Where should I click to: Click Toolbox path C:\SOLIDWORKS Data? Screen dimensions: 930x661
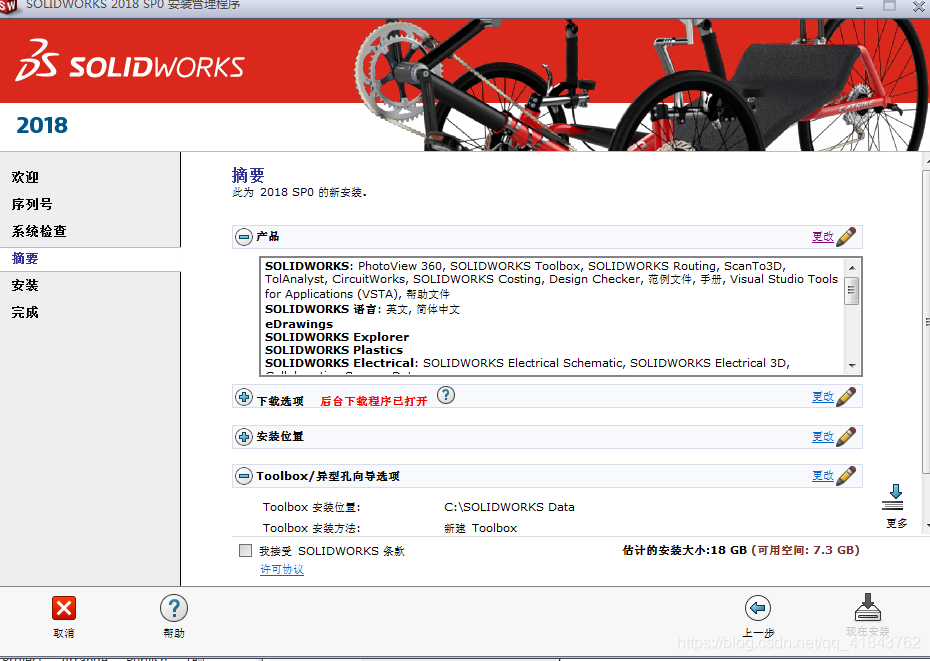coord(509,507)
